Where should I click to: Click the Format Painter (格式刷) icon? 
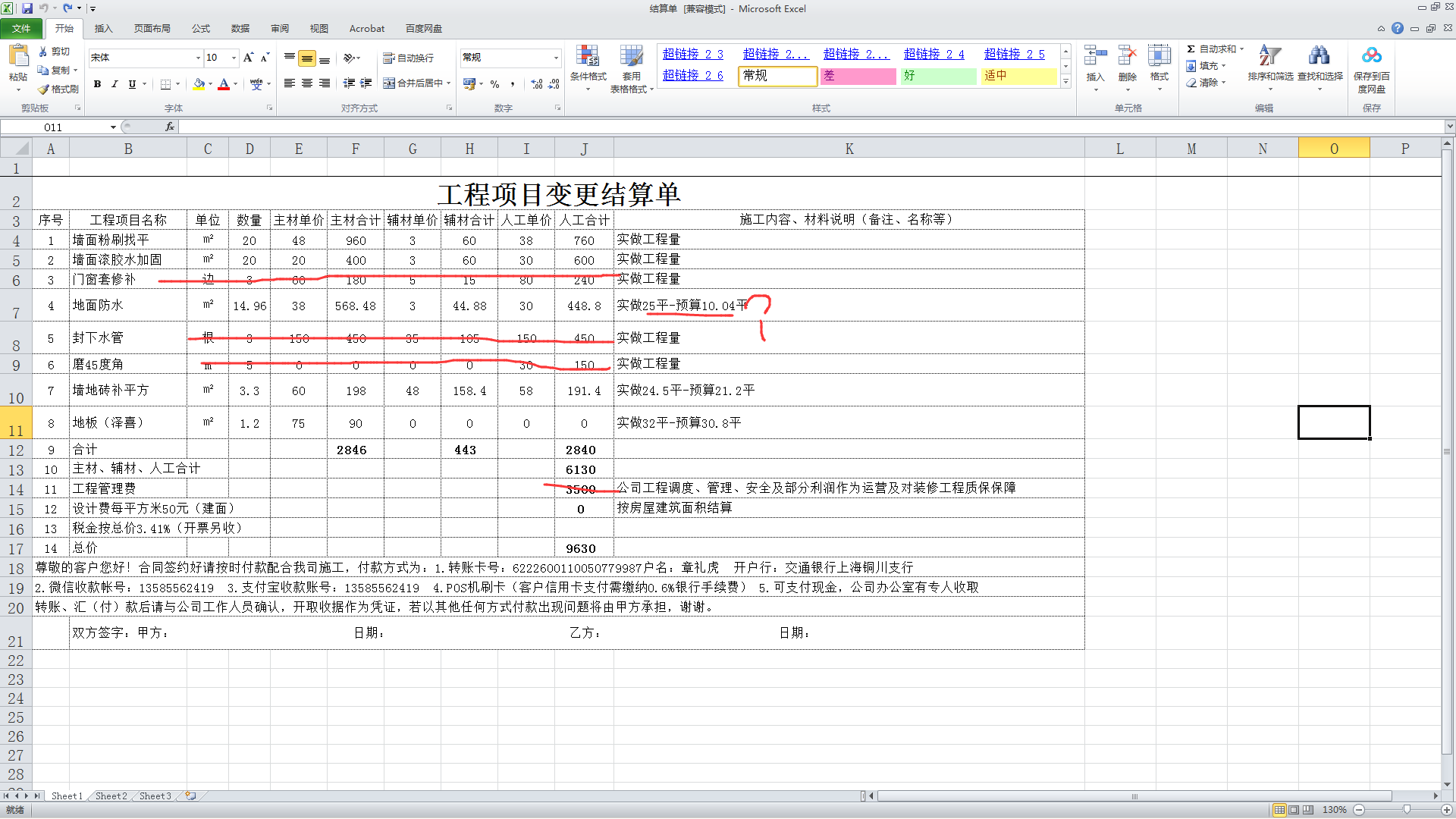pyautogui.click(x=45, y=89)
